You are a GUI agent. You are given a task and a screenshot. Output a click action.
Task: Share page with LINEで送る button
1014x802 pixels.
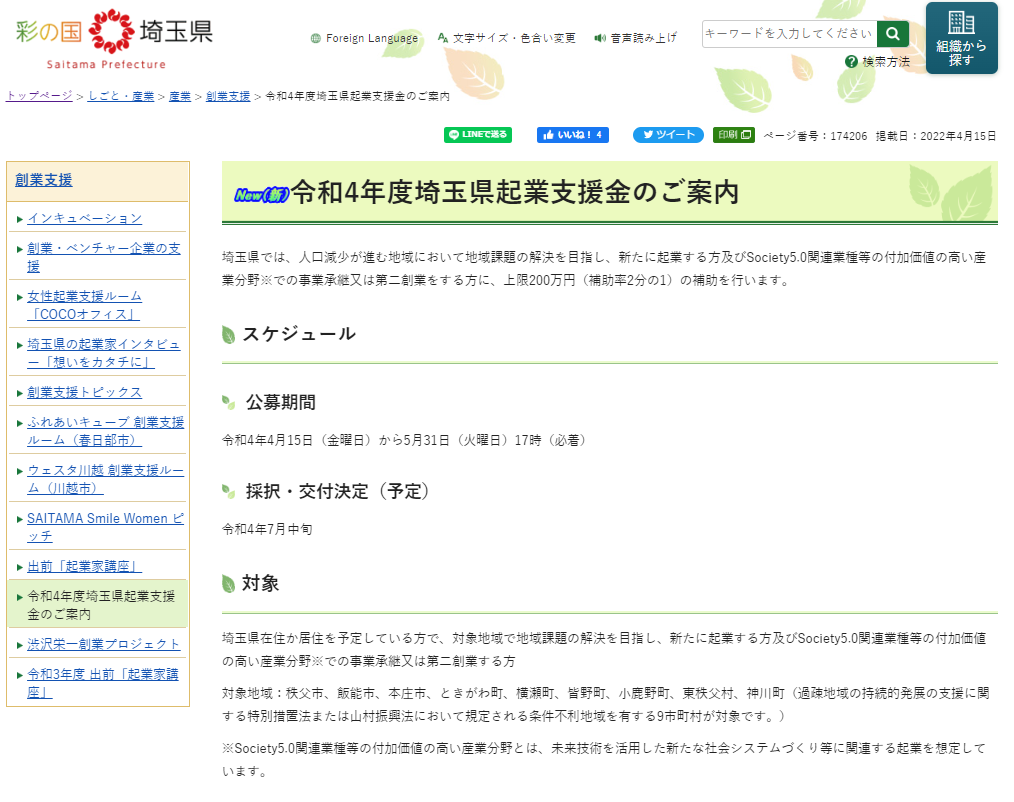click(x=477, y=135)
